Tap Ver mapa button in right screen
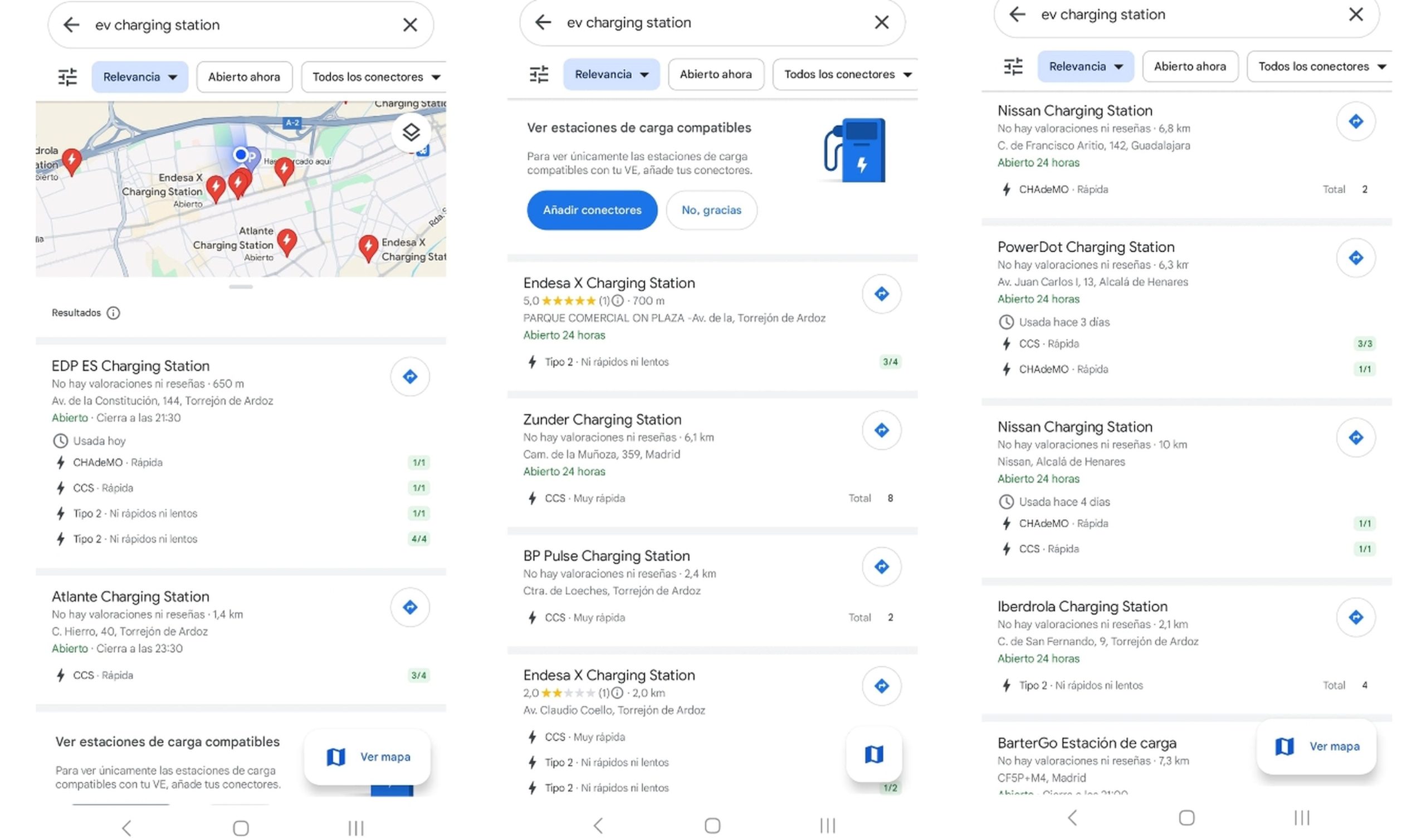Image resolution: width=1426 pixels, height=840 pixels. [x=1316, y=746]
